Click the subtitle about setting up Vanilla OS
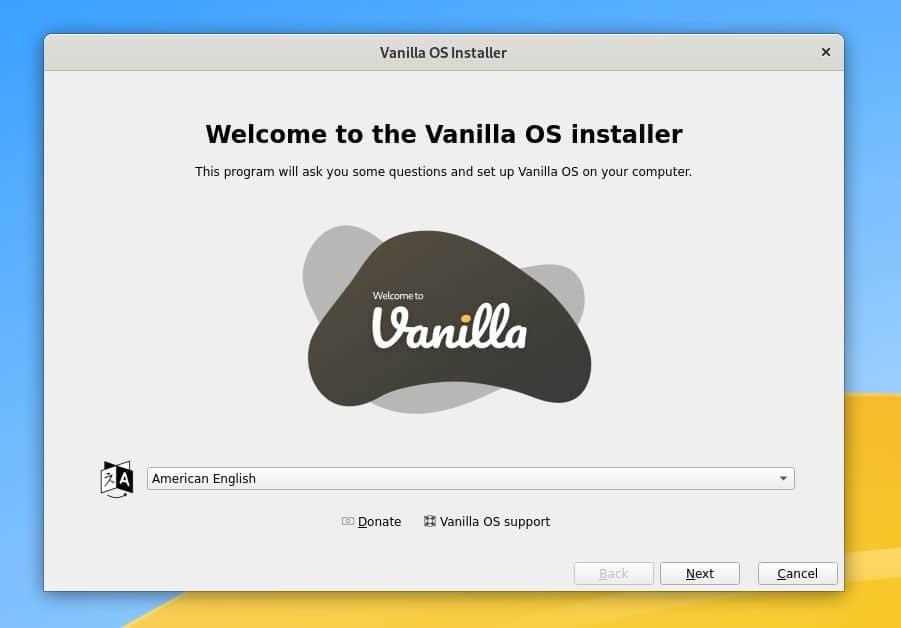Image resolution: width=901 pixels, height=628 pixels. point(443,172)
